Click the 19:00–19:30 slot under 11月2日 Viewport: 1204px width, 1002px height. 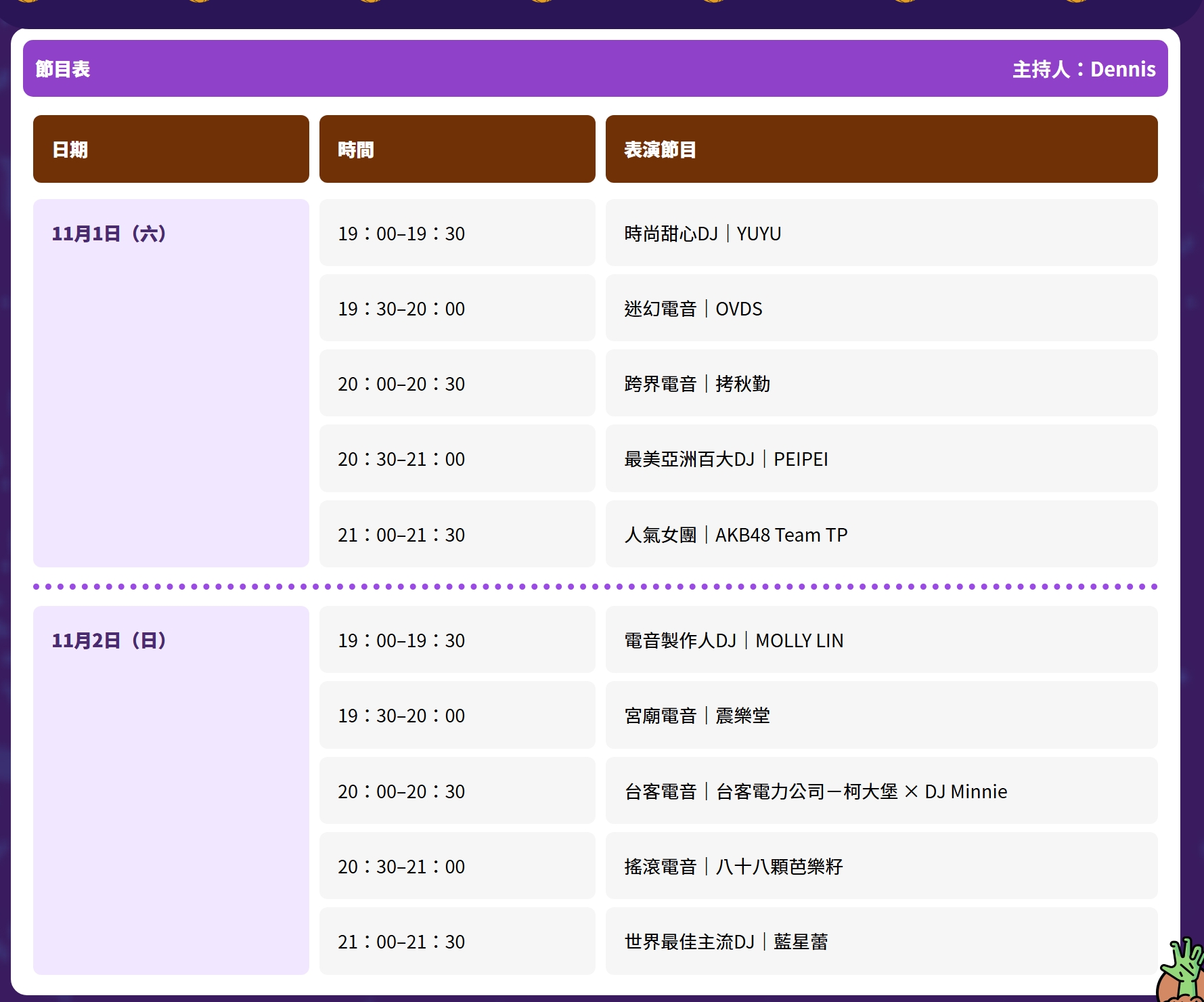coord(457,640)
